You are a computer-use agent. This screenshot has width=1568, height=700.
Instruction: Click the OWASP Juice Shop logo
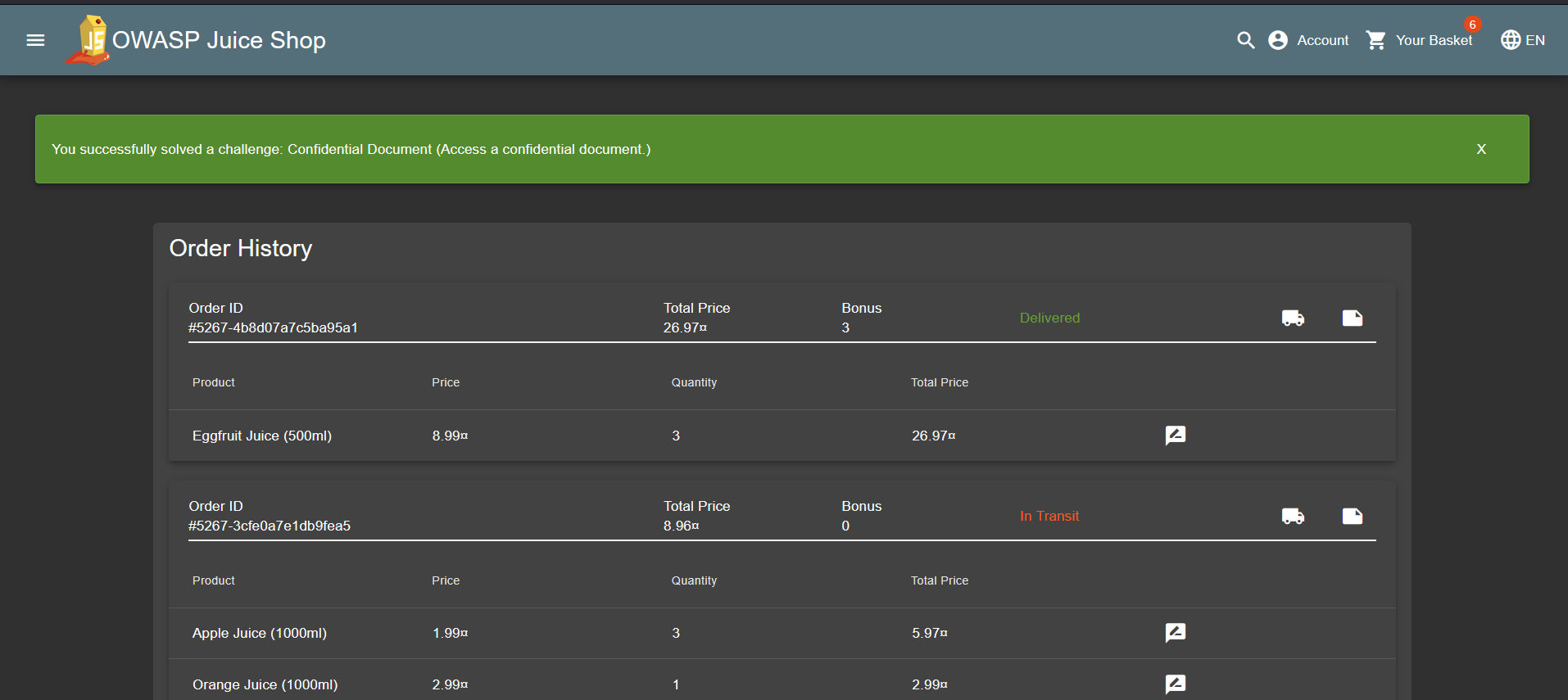(x=90, y=40)
